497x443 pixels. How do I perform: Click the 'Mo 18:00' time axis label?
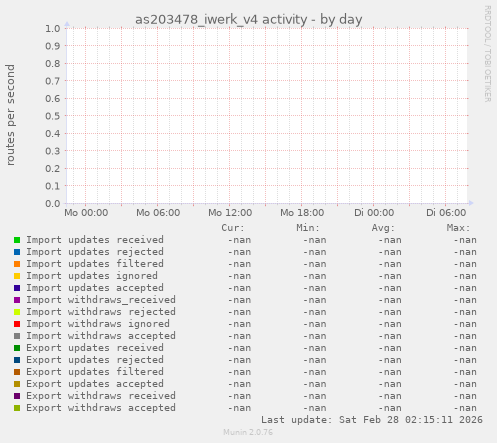(302, 213)
